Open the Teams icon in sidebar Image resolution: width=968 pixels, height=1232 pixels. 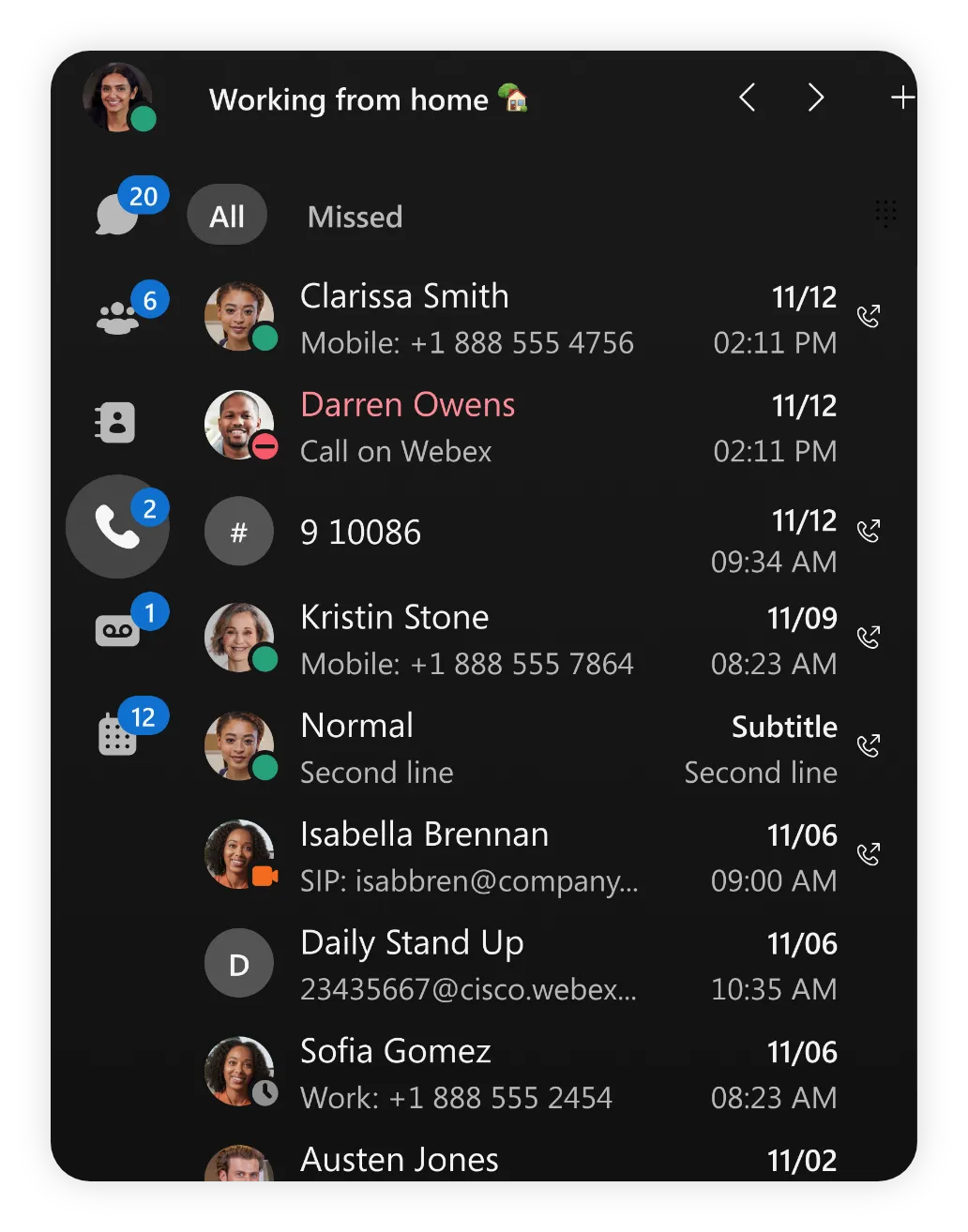coord(118,318)
